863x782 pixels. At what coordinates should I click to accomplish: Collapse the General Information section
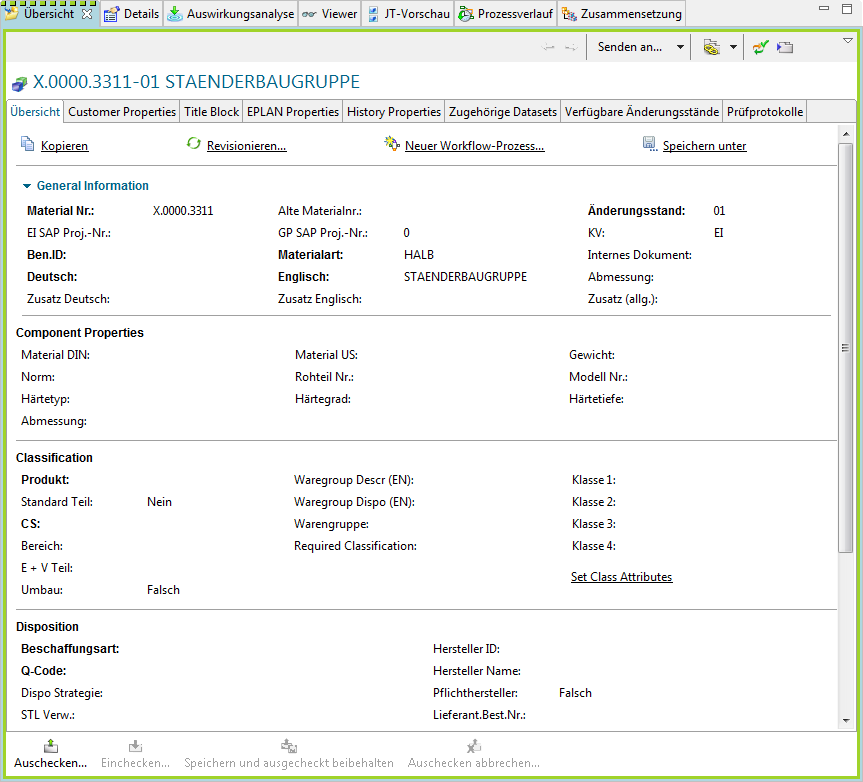coord(26,186)
